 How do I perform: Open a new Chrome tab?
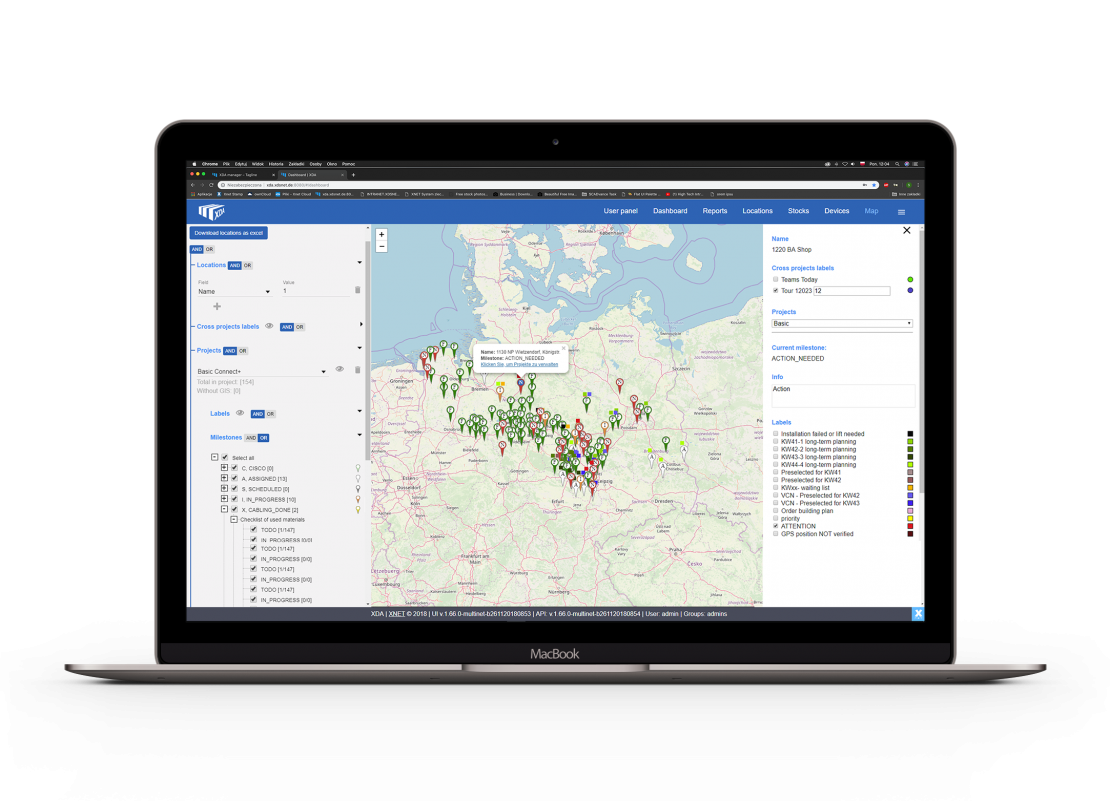[353, 174]
